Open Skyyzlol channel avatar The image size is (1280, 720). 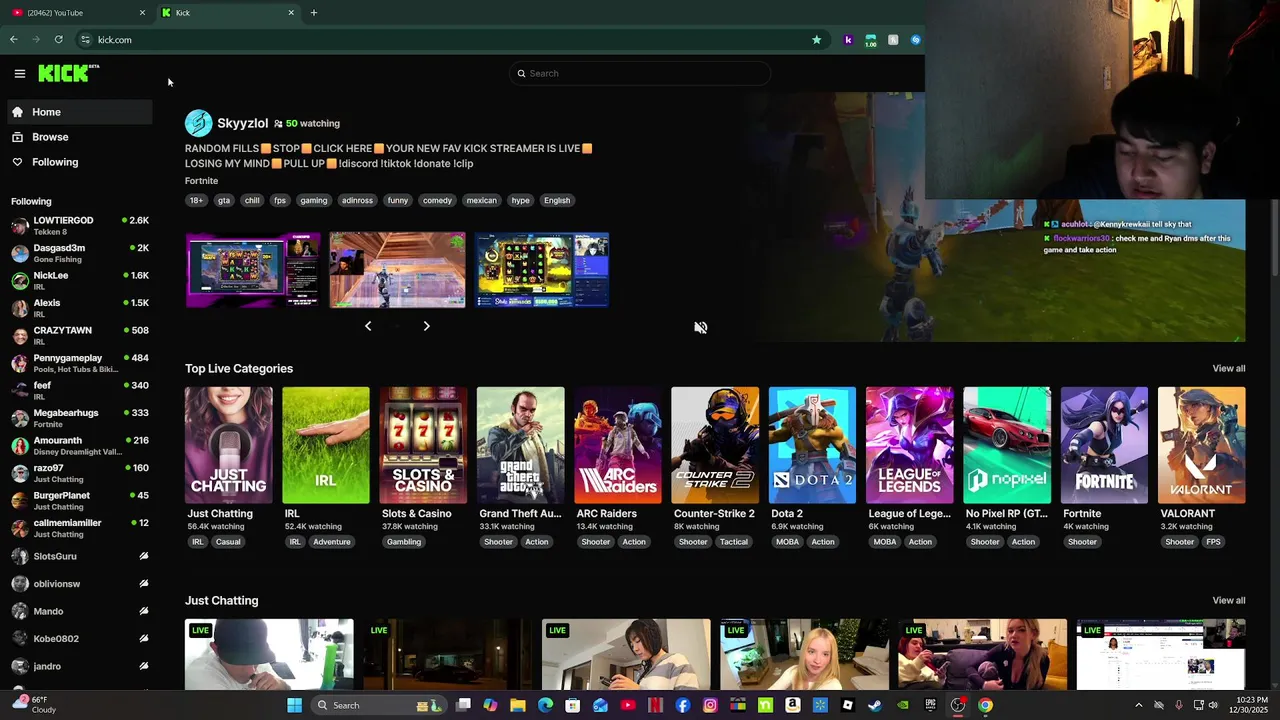199,123
